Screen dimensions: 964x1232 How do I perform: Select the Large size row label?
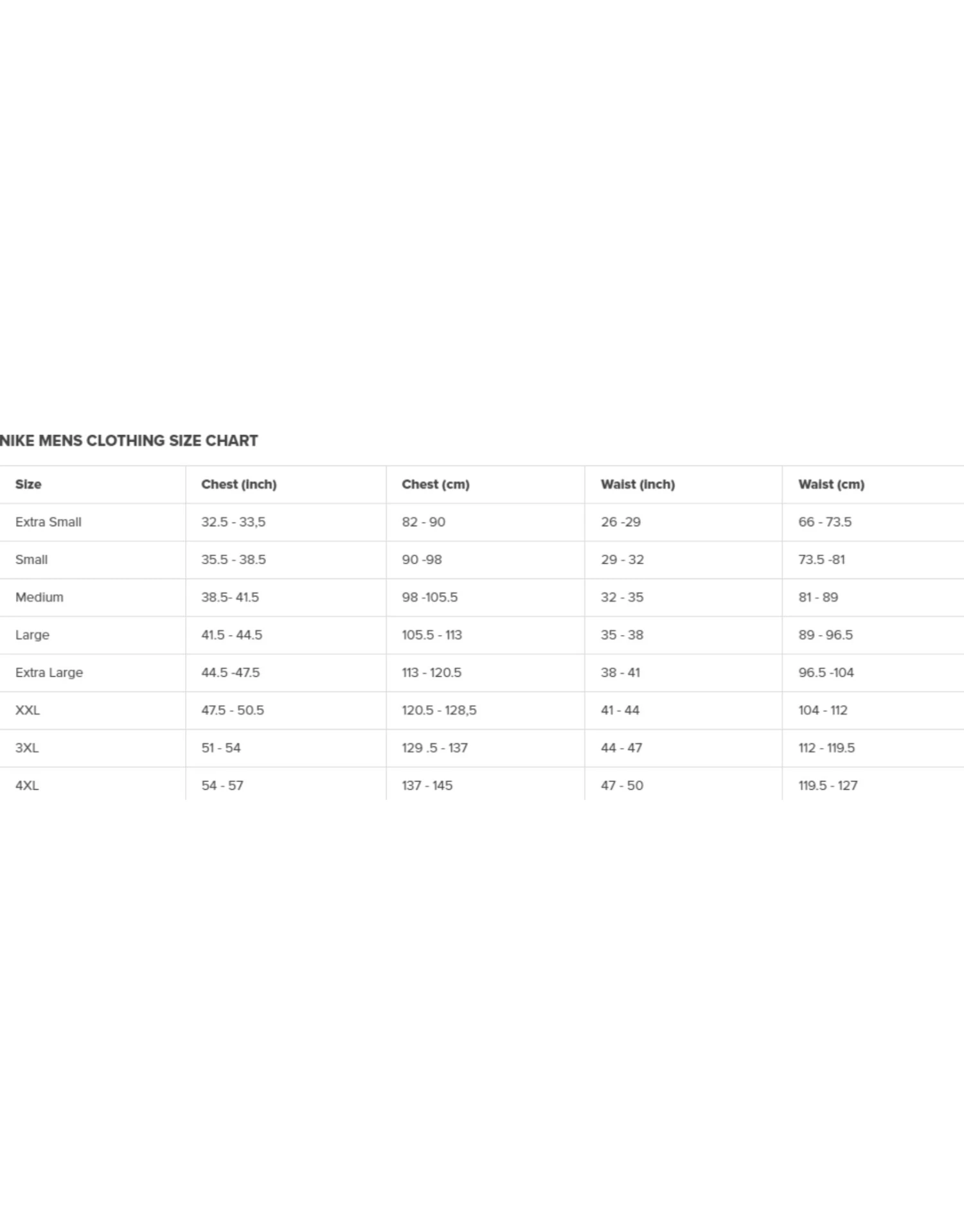click(x=32, y=635)
